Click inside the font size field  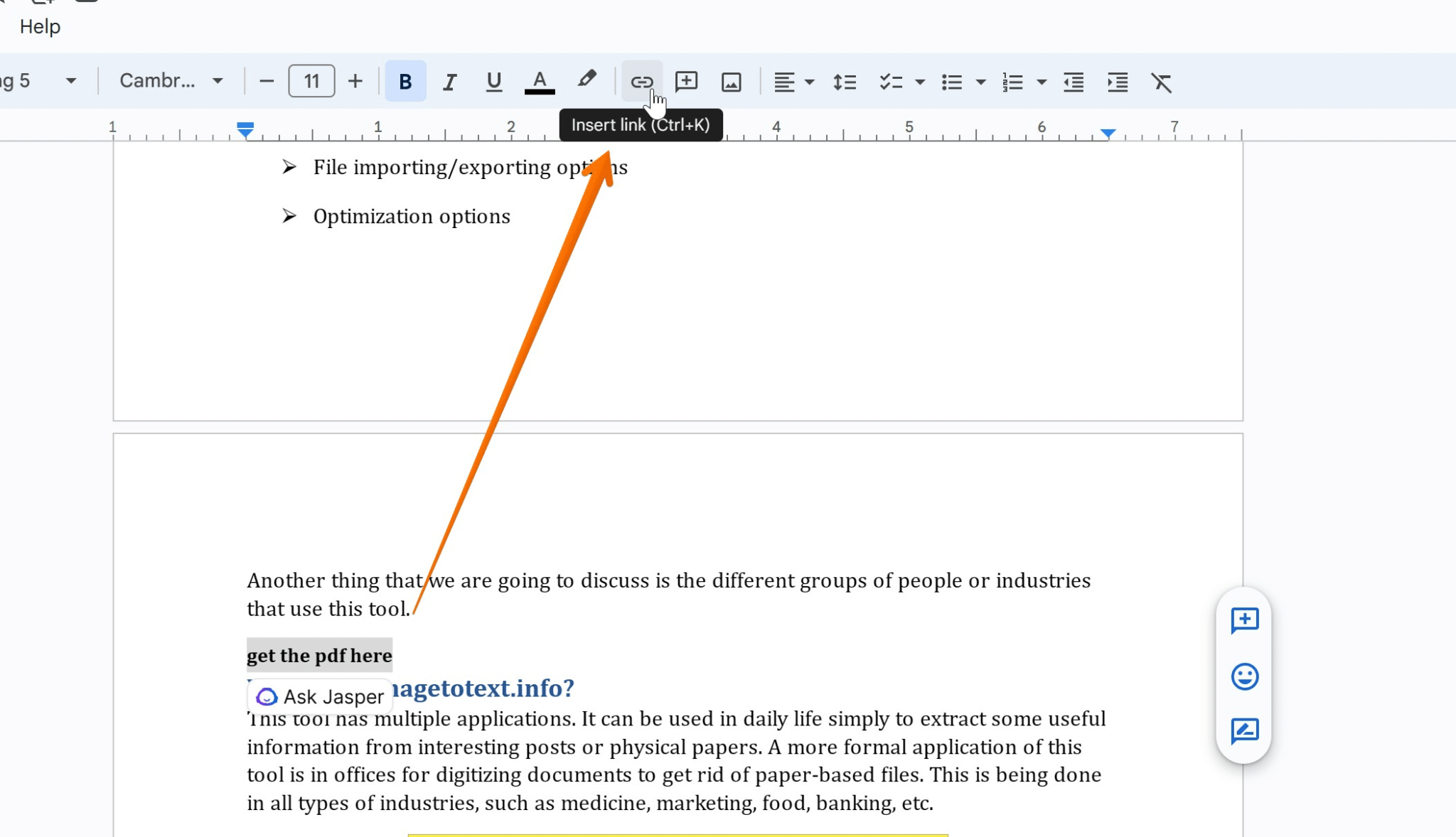(311, 80)
